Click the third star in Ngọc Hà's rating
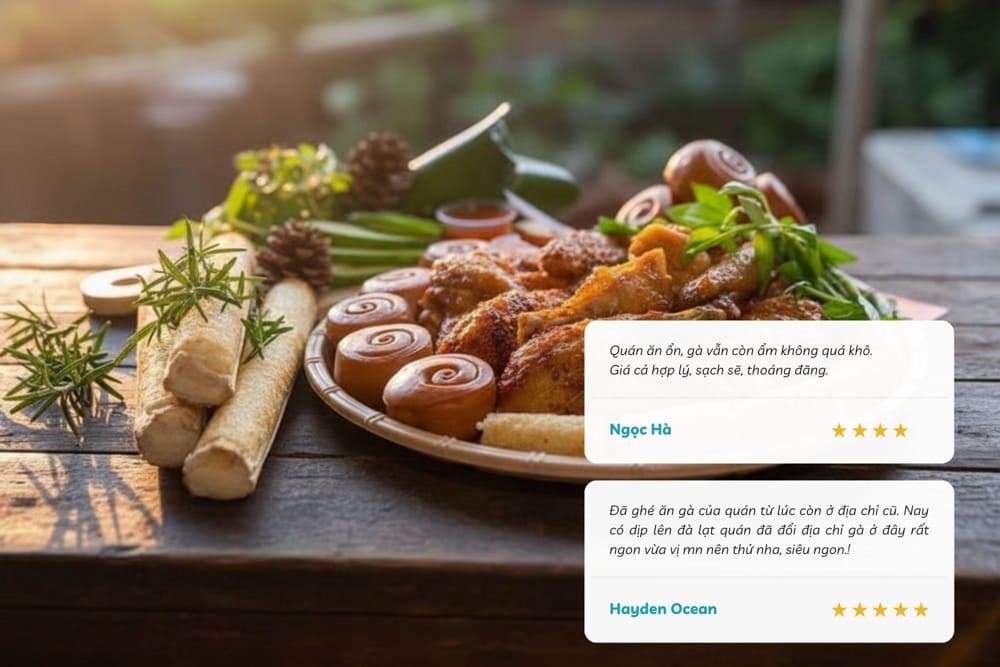This screenshot has height=667, width=1000. point(880,430)
